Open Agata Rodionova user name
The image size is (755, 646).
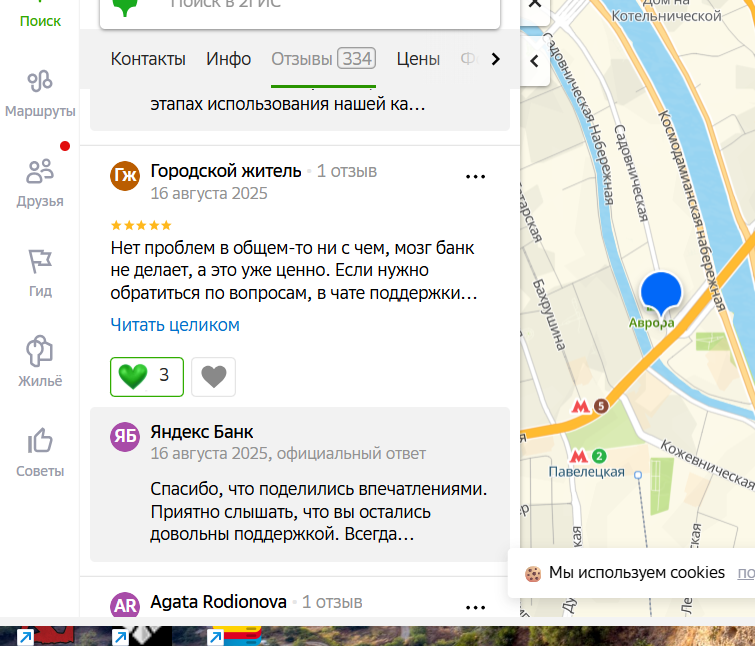point(219,602)
